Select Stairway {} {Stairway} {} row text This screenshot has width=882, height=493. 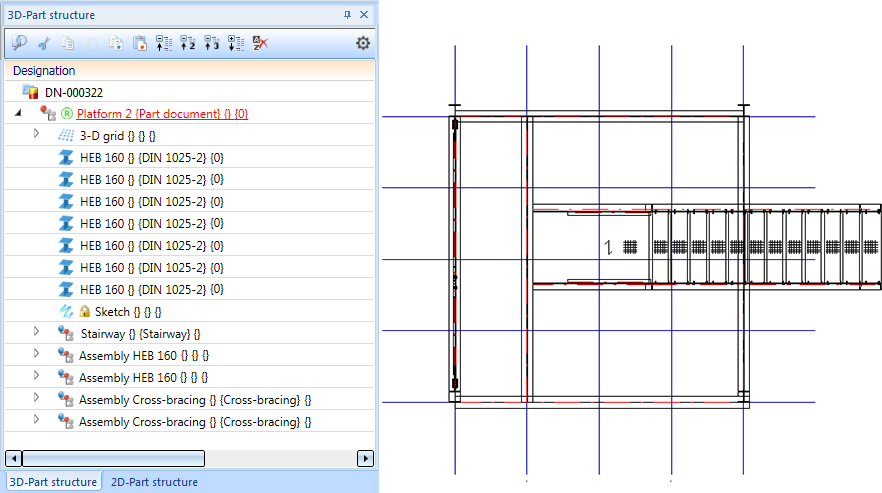[141, 333]
